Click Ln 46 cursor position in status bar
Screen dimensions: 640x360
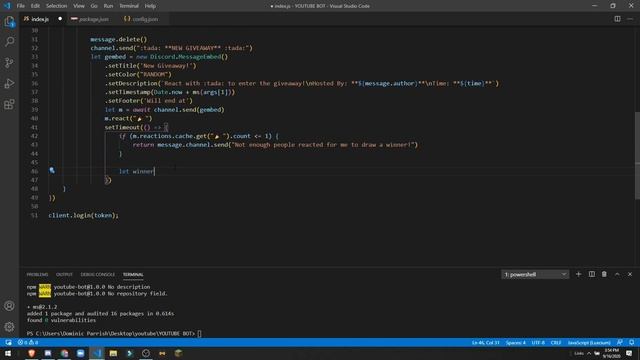pos(485,342)
